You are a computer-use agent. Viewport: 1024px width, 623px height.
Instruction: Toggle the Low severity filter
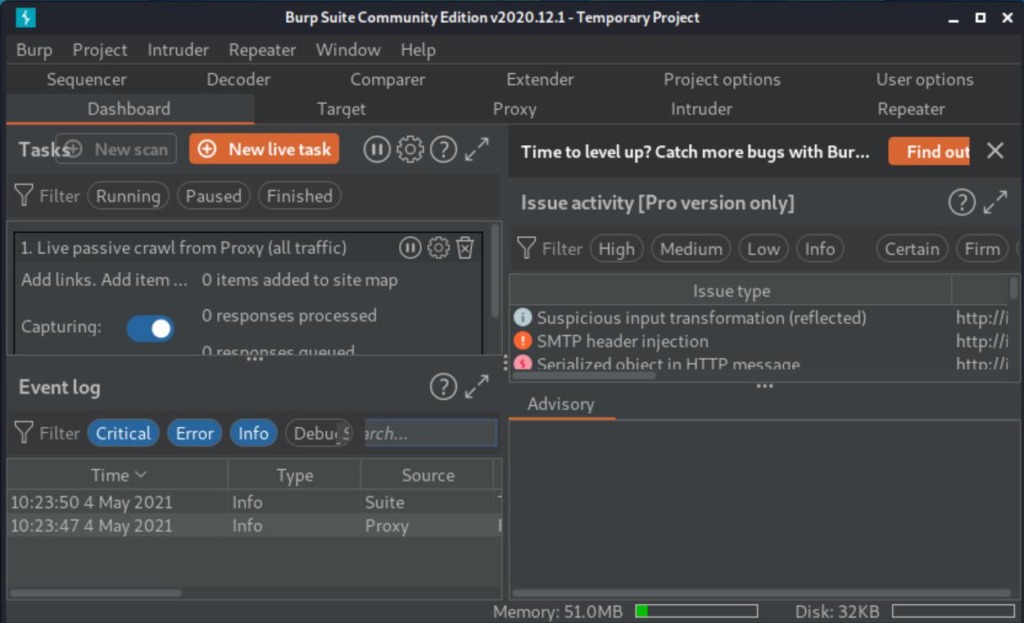pyautogui.click(x=763, y=249)
